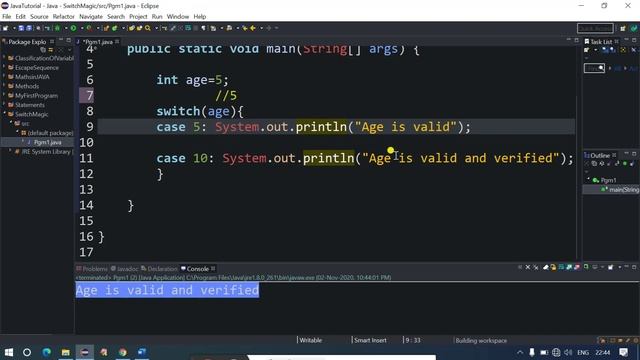
Task: Select the Statements project
Action: point(30,105)
